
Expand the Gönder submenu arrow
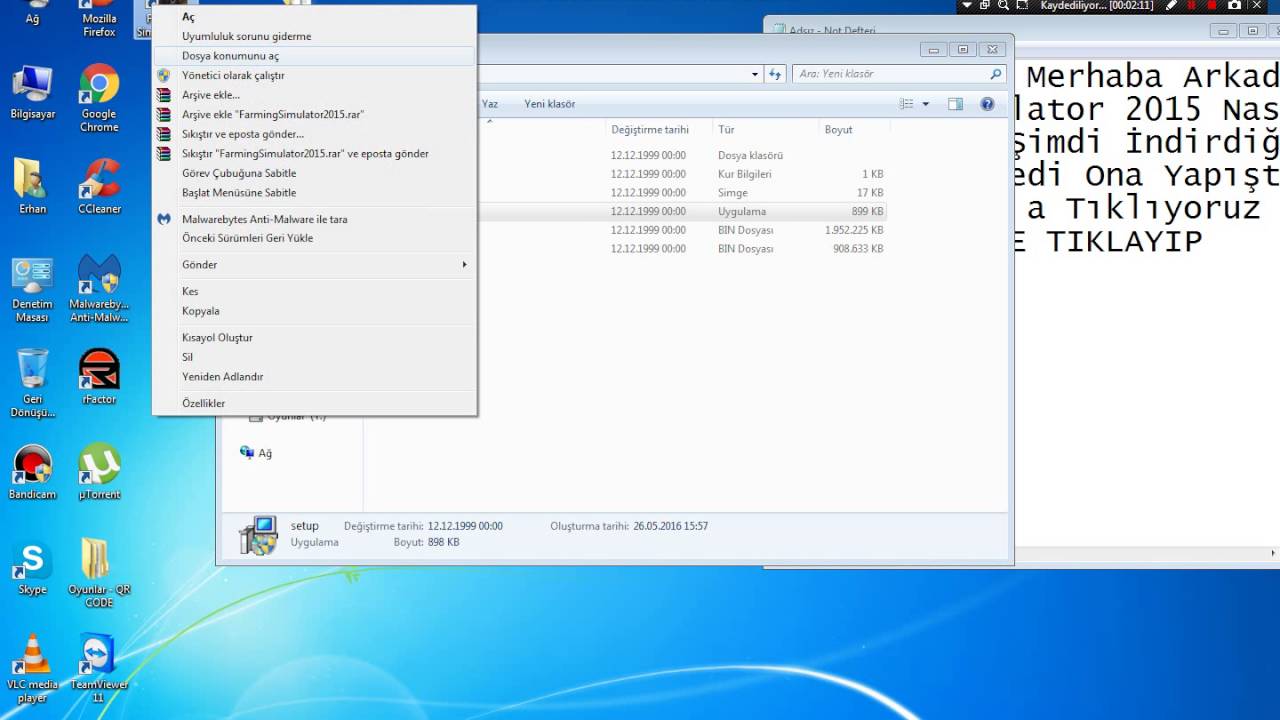tap(464, 265)
